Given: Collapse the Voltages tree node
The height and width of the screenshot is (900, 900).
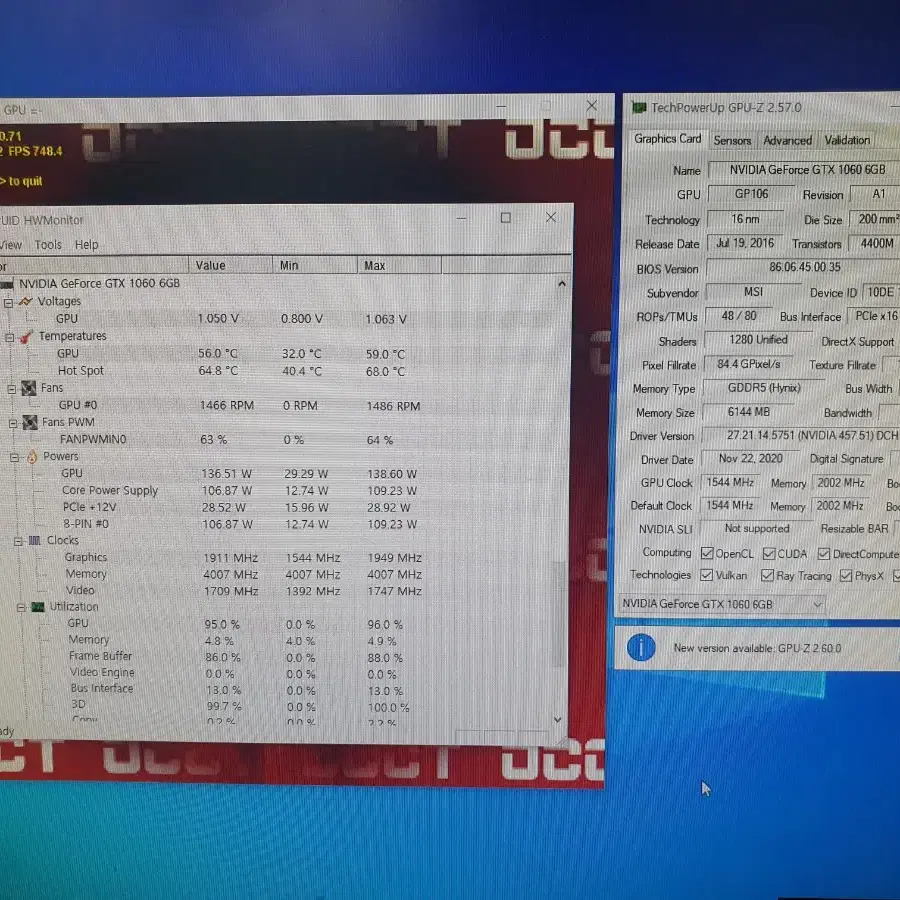Looking at the screenshot, I should pyautogui.click(x=9, y=303).
